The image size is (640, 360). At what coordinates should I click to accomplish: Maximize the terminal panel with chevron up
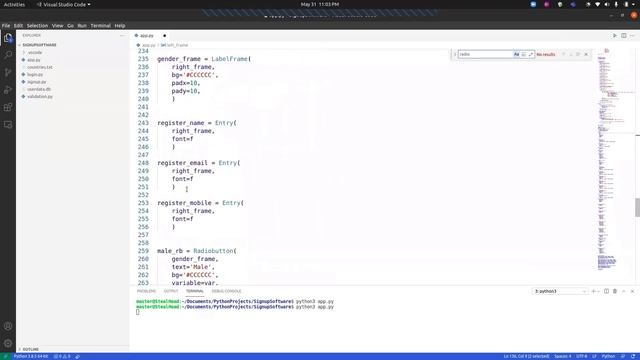pyautogui.click(x=624, y=291)
